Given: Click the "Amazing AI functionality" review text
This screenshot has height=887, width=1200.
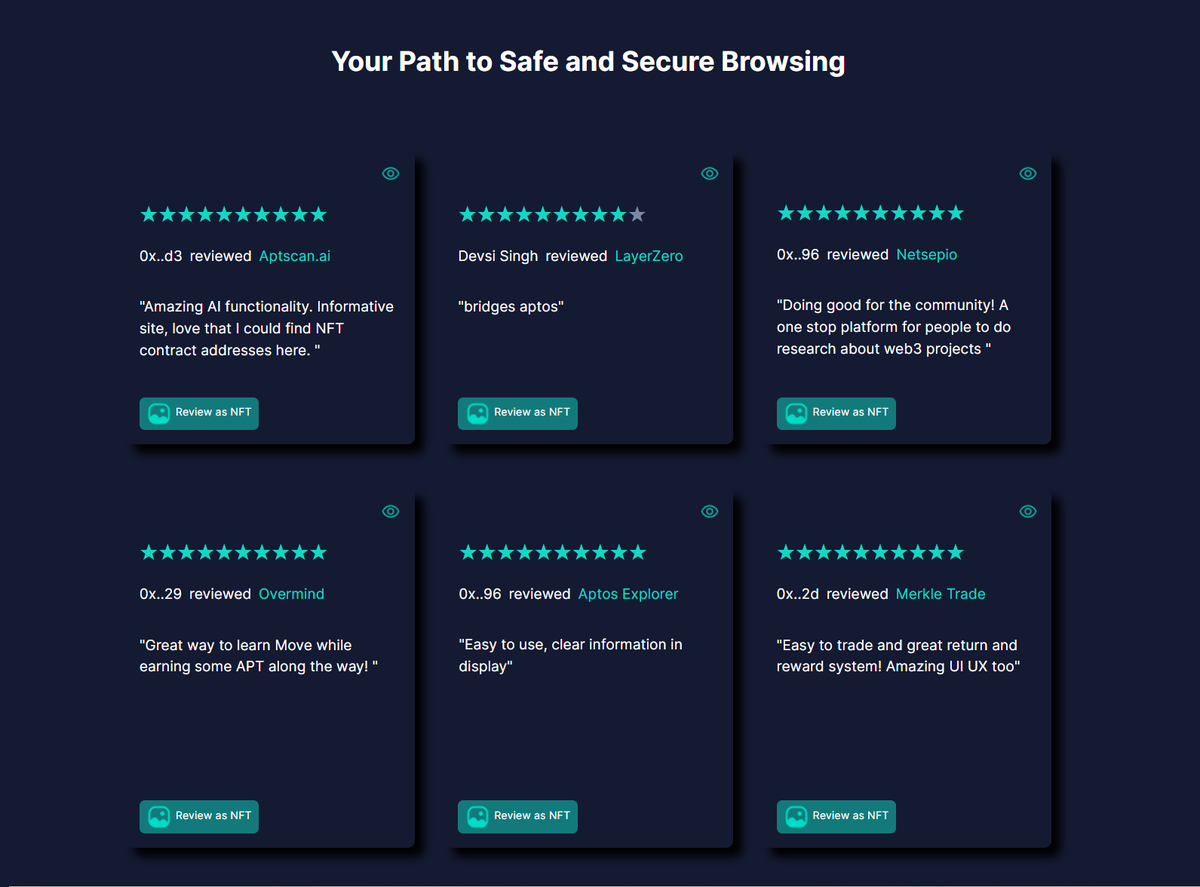Looking at the screenshot, I should click(x=267, y=329).
